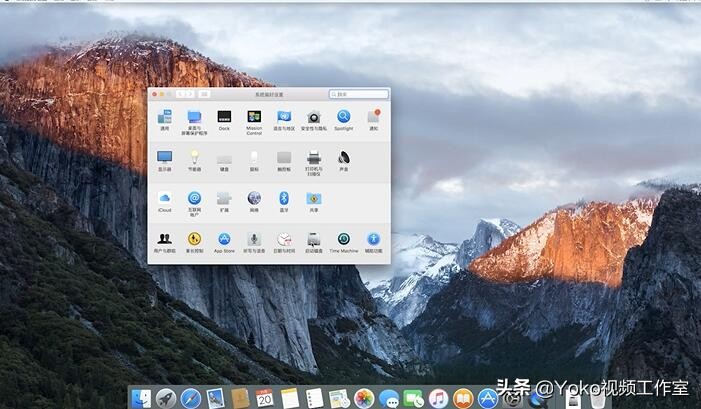
Task: Click the Show All grid button
Action: 204,94
